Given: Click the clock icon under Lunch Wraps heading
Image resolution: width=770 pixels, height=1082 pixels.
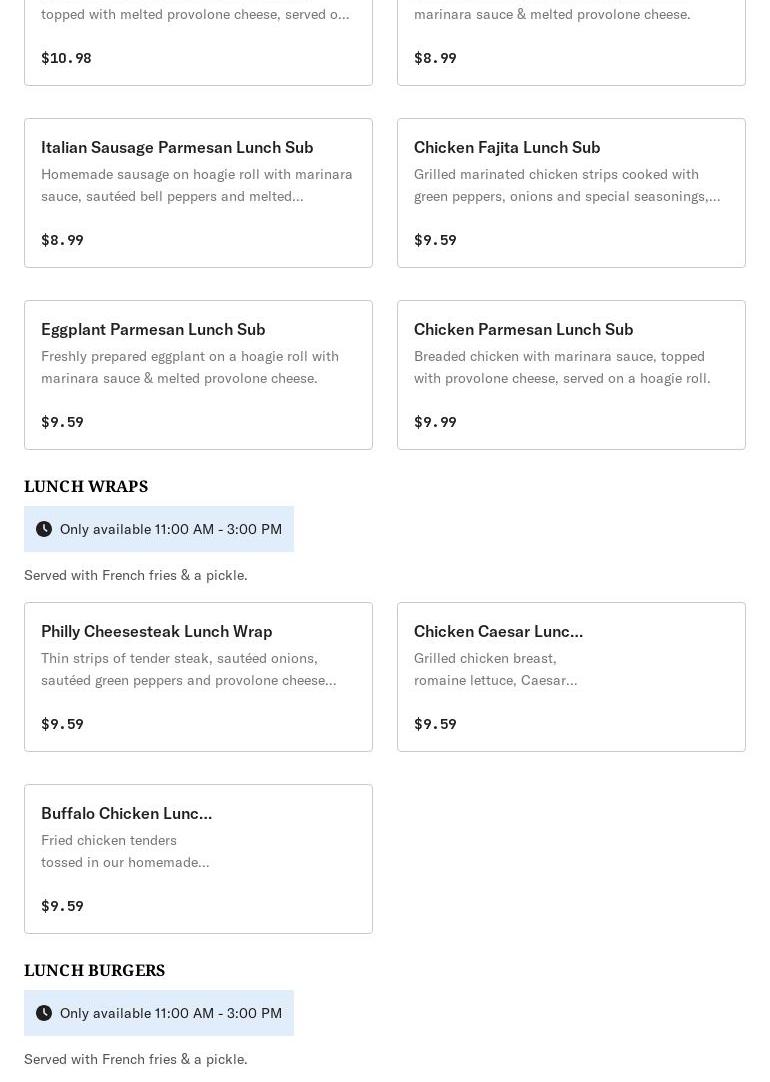Looking at the screenshot, I should pyautogui.click(x=44, y=529).
